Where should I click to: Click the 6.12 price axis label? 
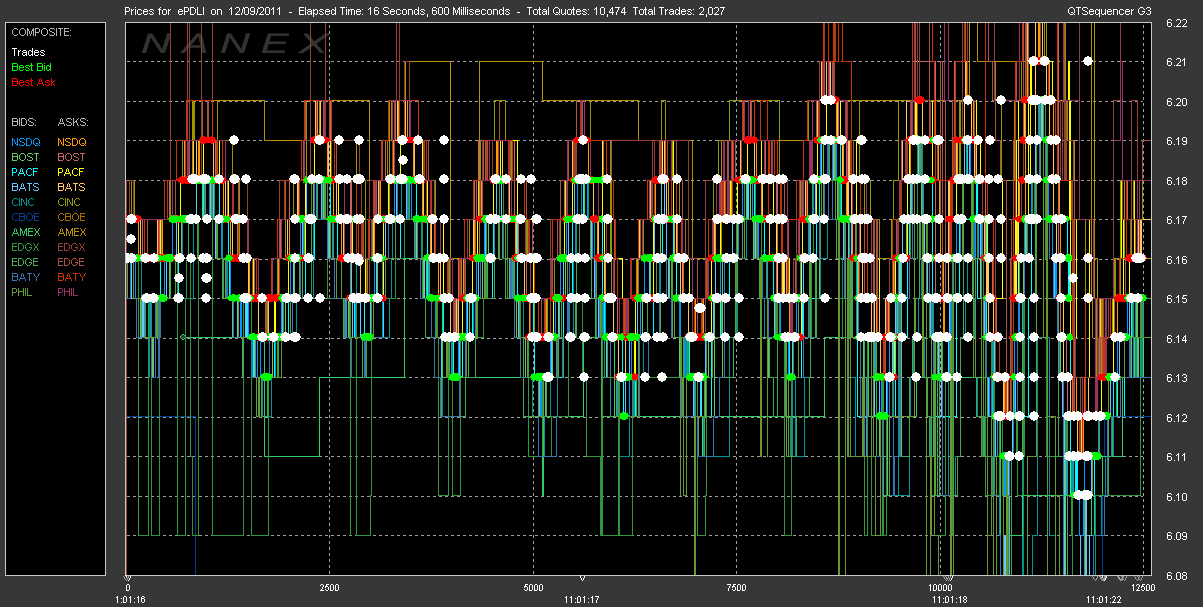1175,418
